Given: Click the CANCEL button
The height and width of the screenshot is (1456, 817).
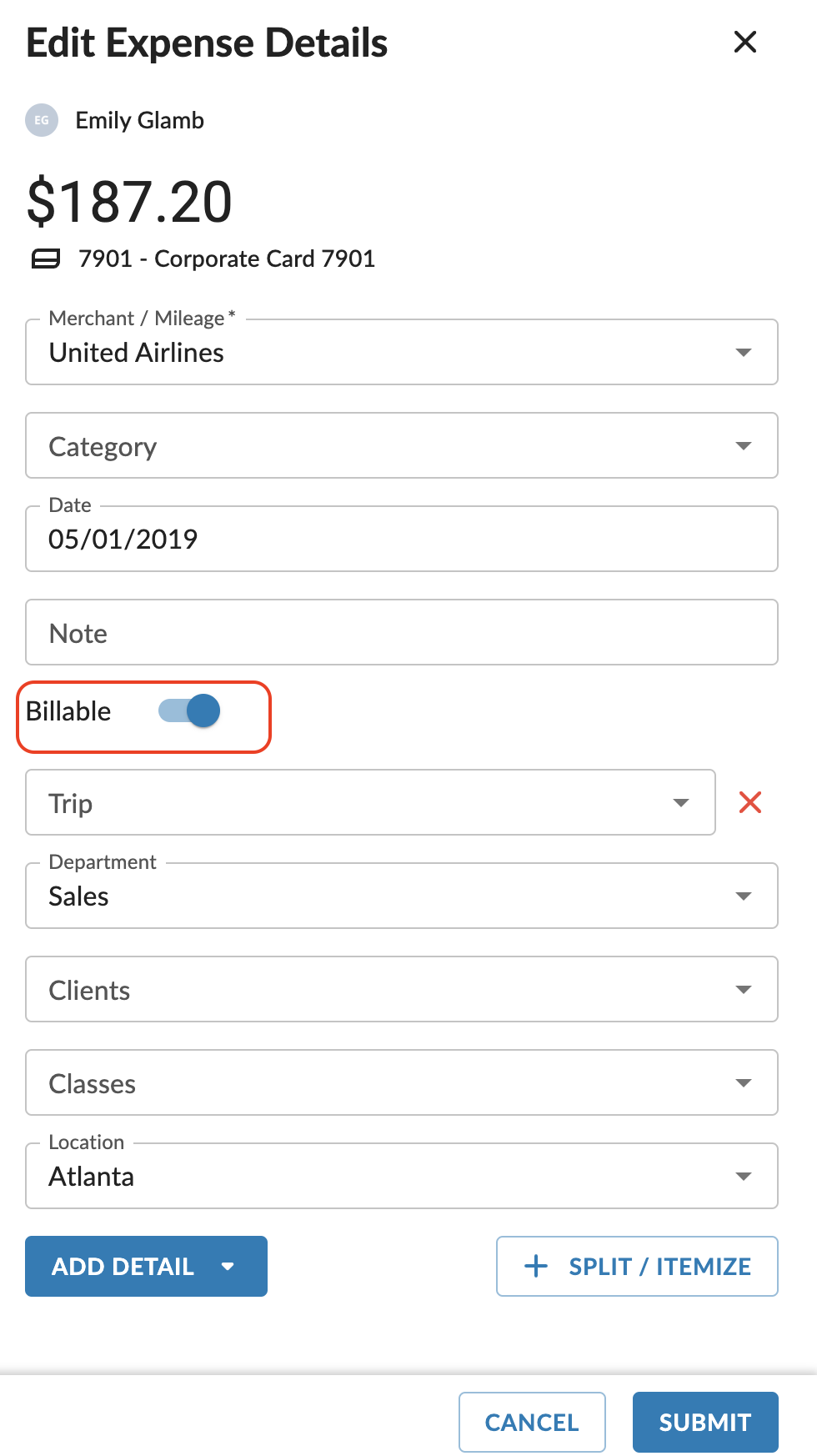Looking at the screenshot, I should click(532, 1422).
